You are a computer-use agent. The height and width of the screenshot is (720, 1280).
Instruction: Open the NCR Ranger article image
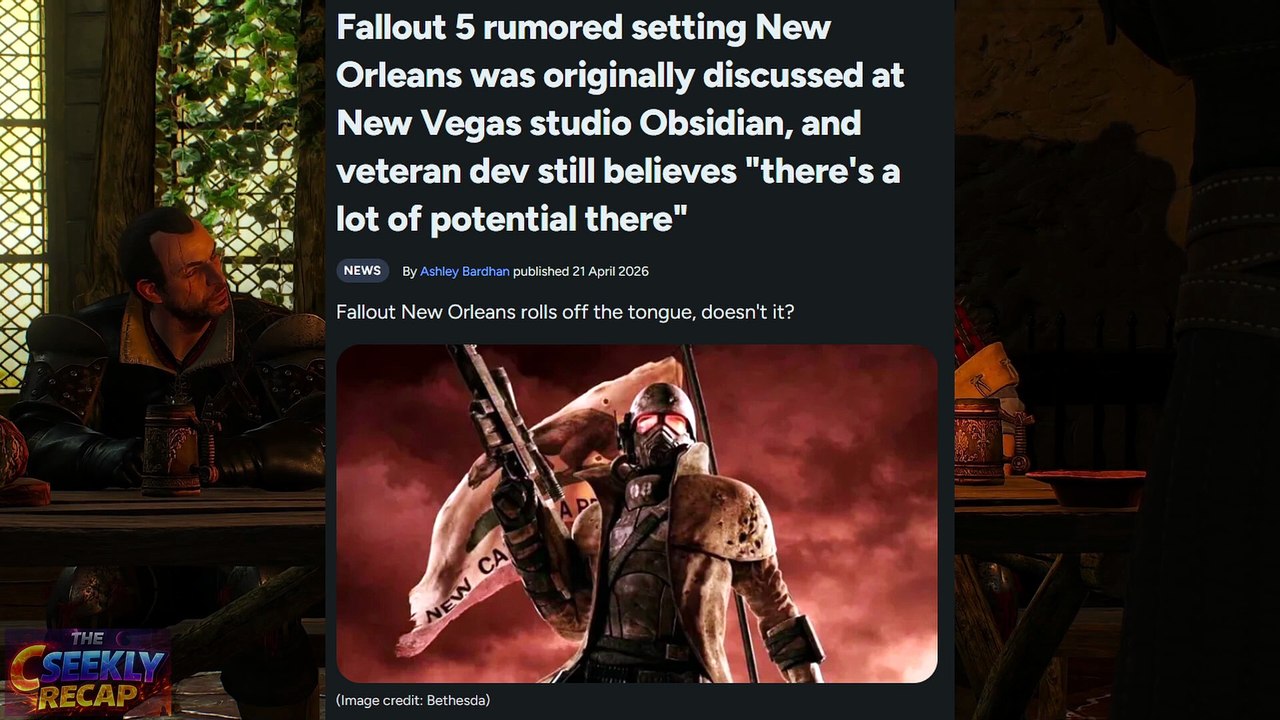click(x=637, y=514)
